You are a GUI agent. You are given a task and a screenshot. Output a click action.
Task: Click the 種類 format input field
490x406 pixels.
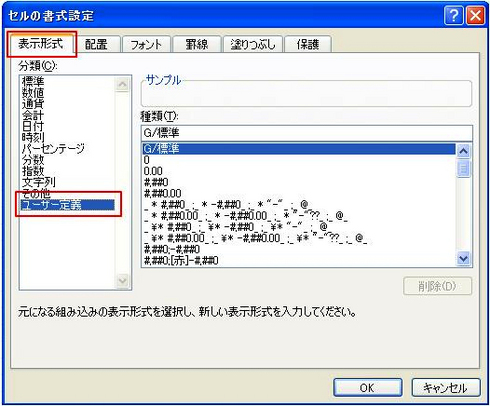[x=307, y=133]
